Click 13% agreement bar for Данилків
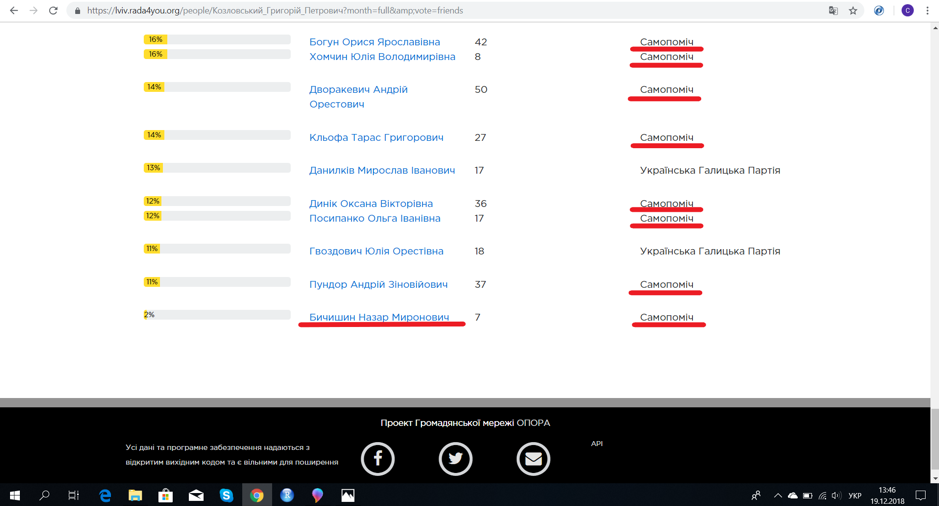The height and width of the screenshot is (506, 939). pos(217,168)
